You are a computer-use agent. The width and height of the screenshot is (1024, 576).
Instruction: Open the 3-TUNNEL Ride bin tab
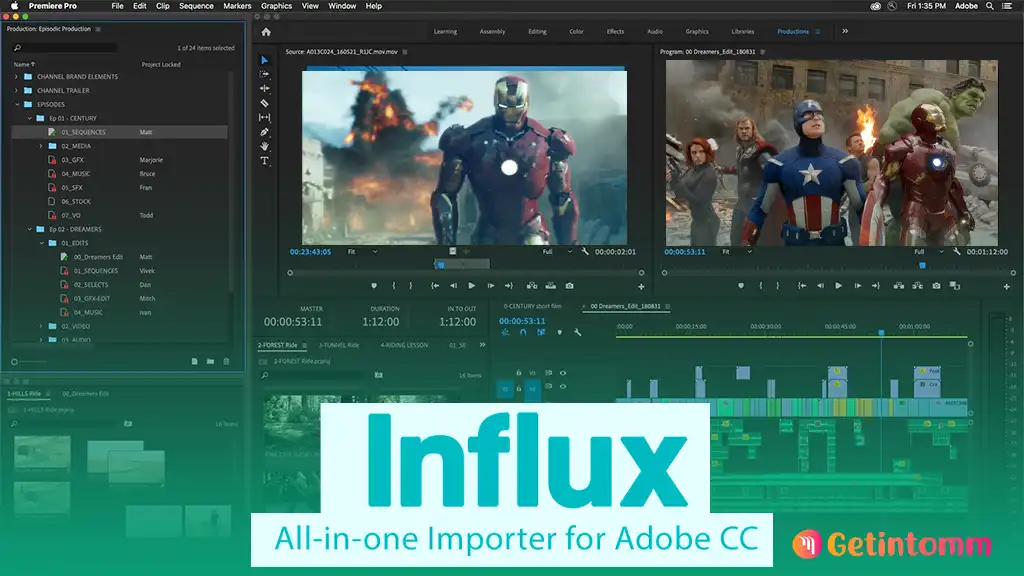[339, 345]
